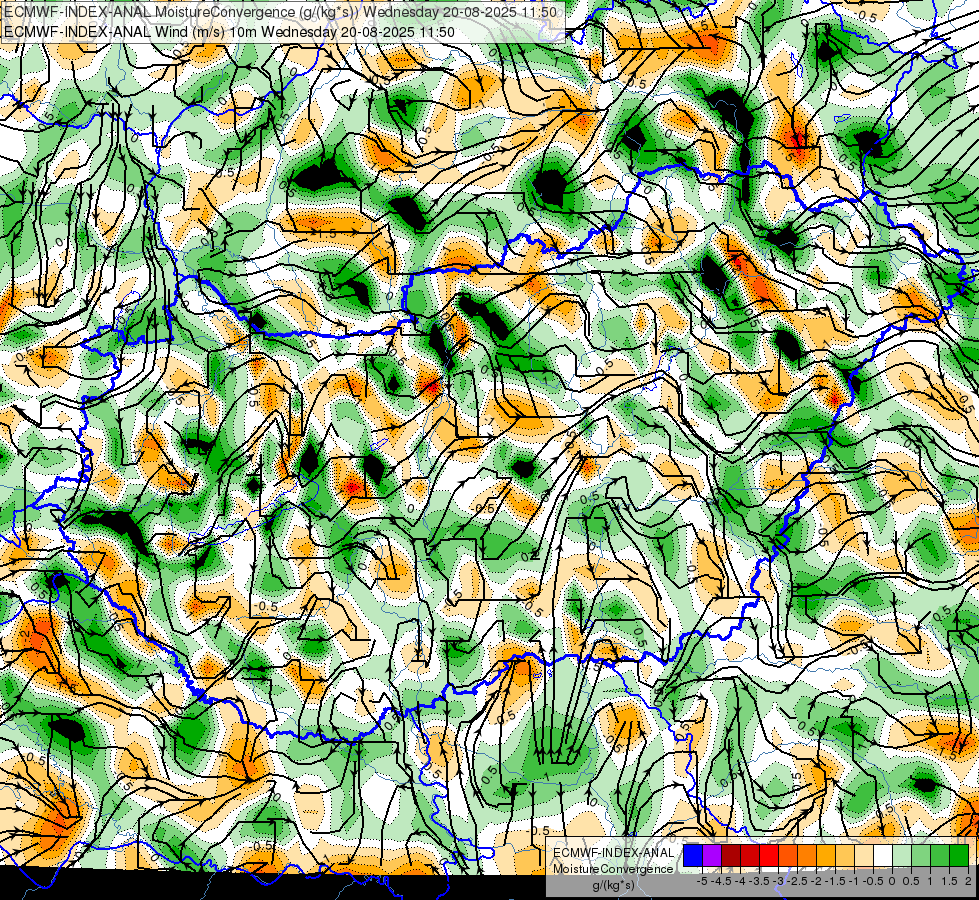Click the bright red -3.5 to -3 swatch
Screen dimensions: 979x900
point(769,855)
